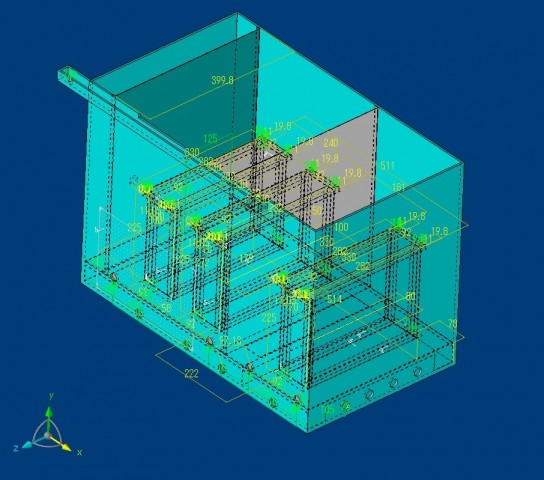Click the 100 dimension label
544x480 pixels.
(341, 228)
